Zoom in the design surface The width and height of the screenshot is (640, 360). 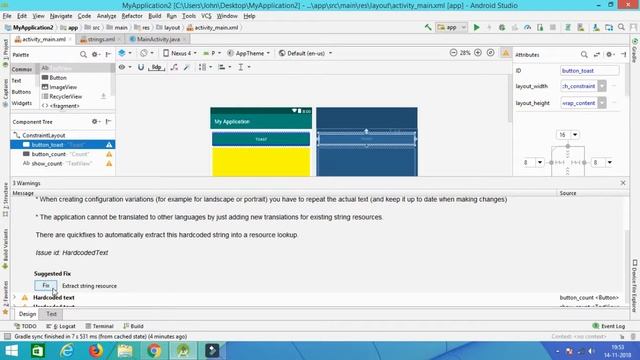pos(478,53)
